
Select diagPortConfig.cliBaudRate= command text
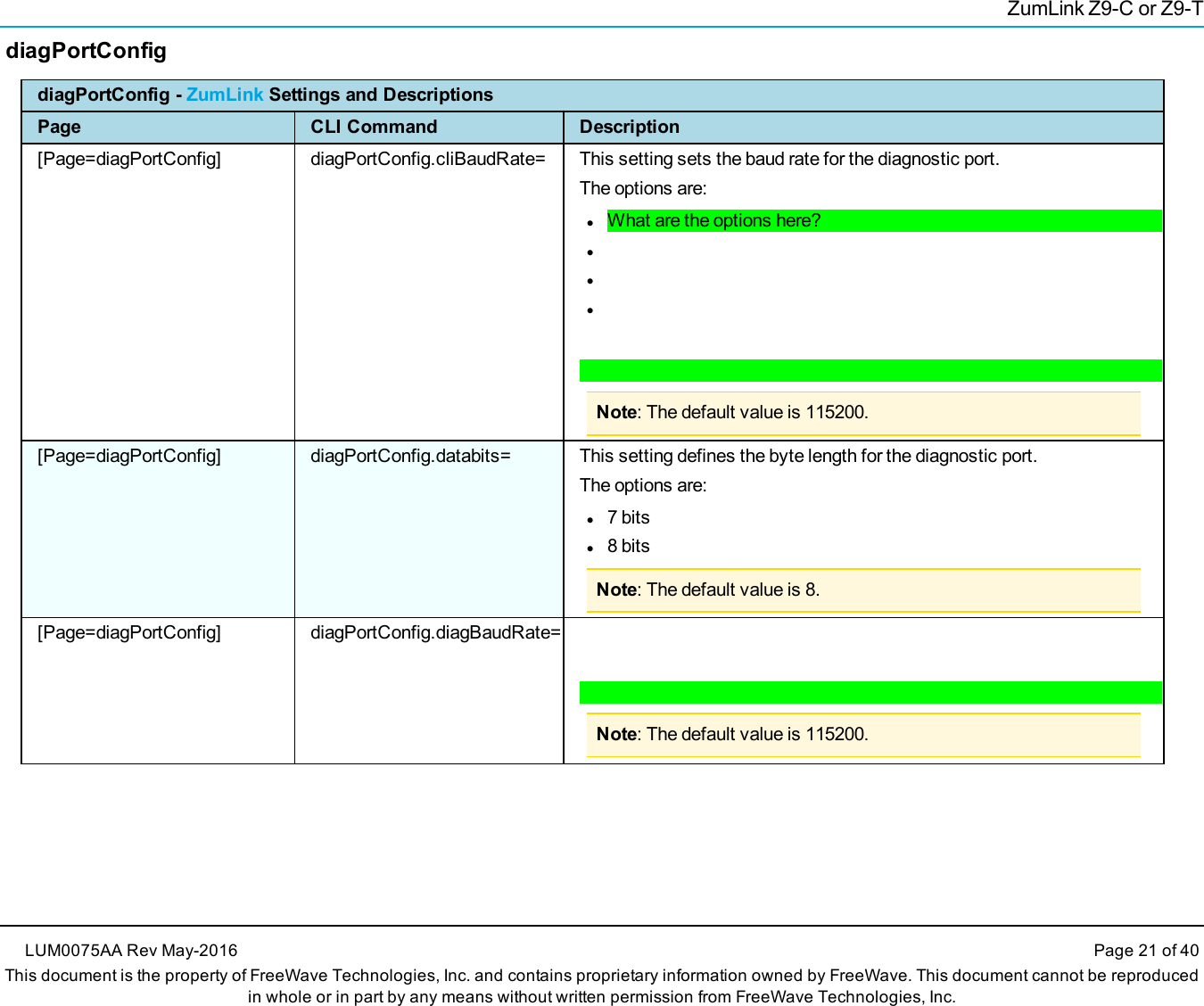[428, 159]
